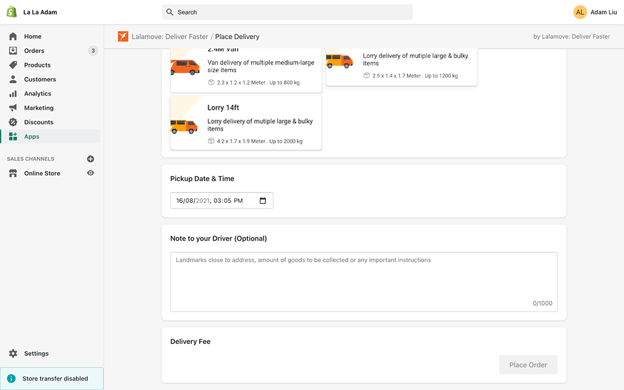Open the Adam Liu account menu
Image resolution: width=624 pixels, height=390 pixels.
click(595, 12)
